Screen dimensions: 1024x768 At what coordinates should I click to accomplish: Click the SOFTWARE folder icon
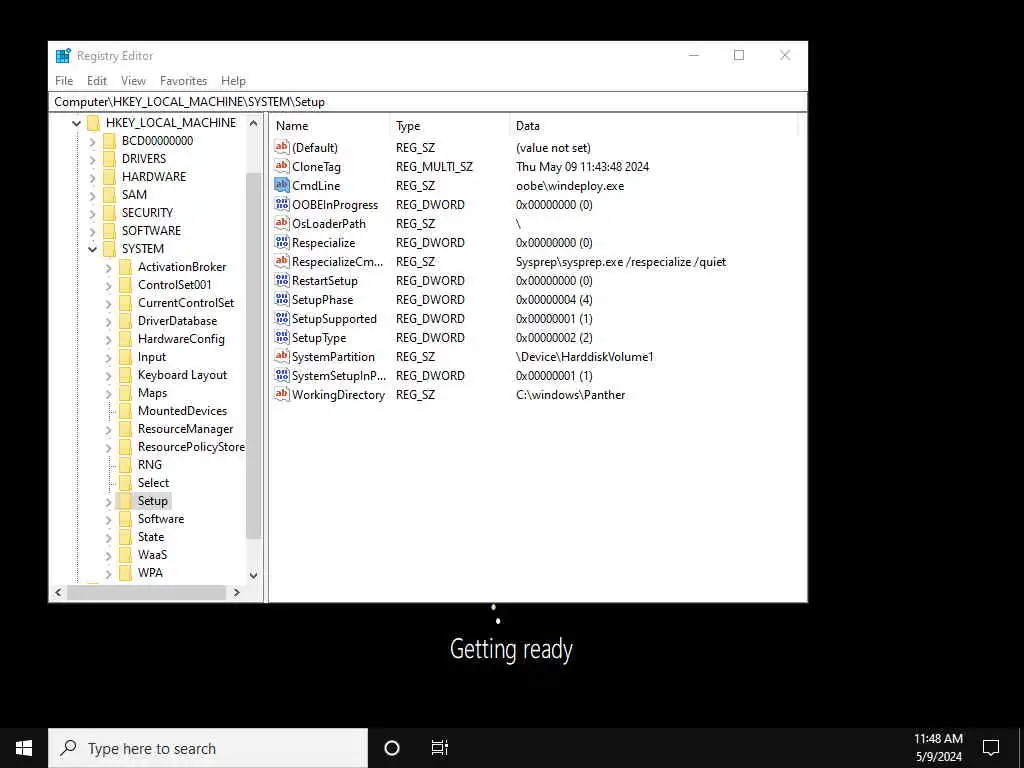(x=110, y=231)
